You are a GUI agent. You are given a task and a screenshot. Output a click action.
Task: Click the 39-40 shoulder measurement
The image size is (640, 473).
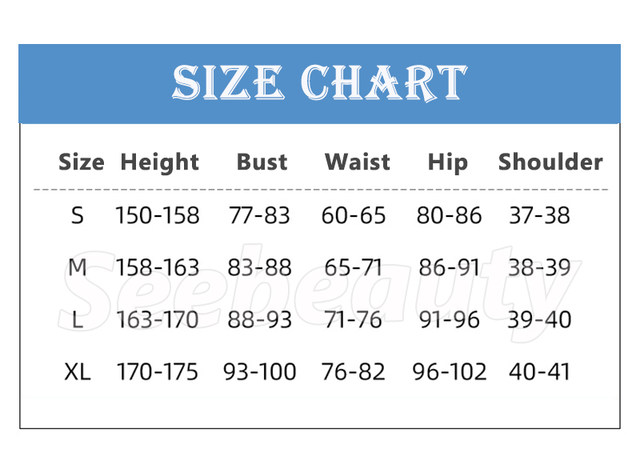pyautogui.click(x=539, y=320)
